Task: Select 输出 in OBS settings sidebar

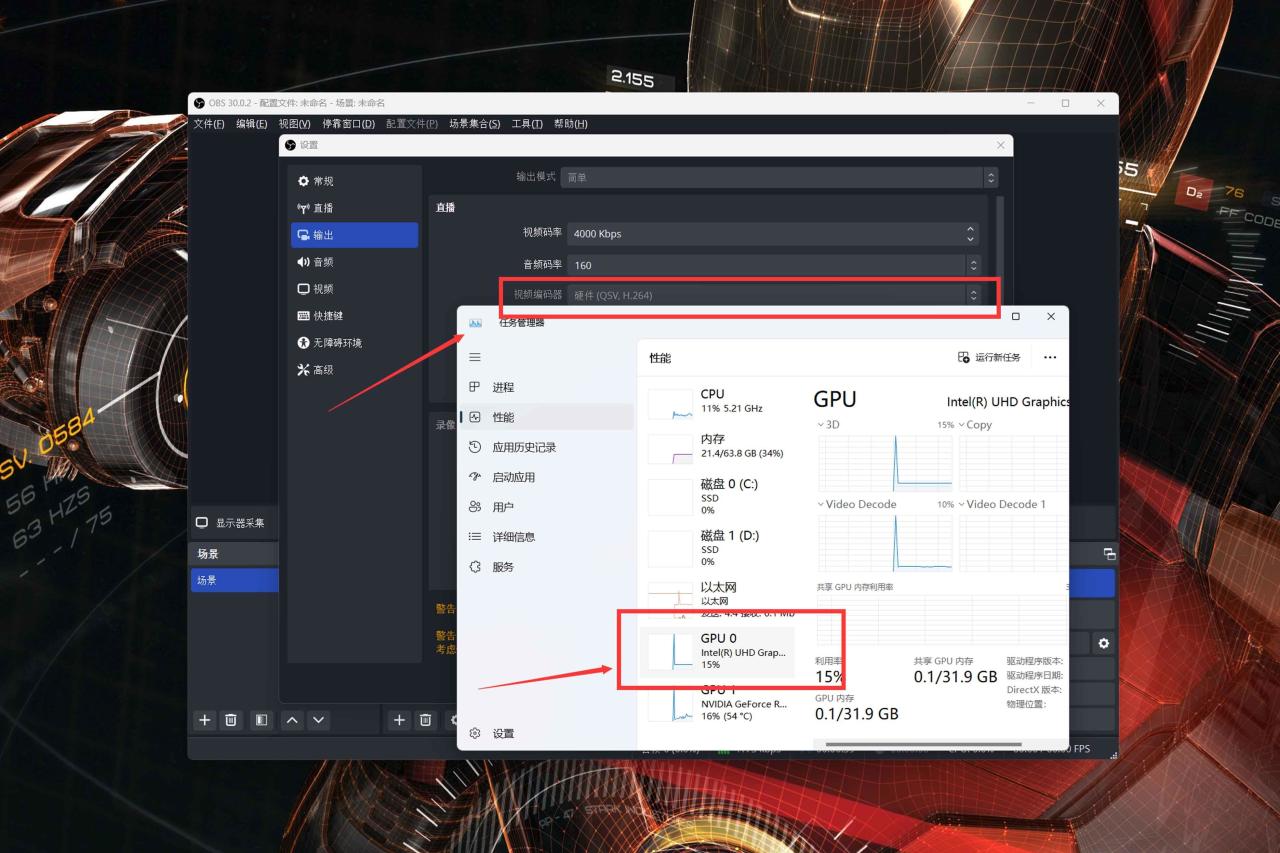Action: coord(354,235)
